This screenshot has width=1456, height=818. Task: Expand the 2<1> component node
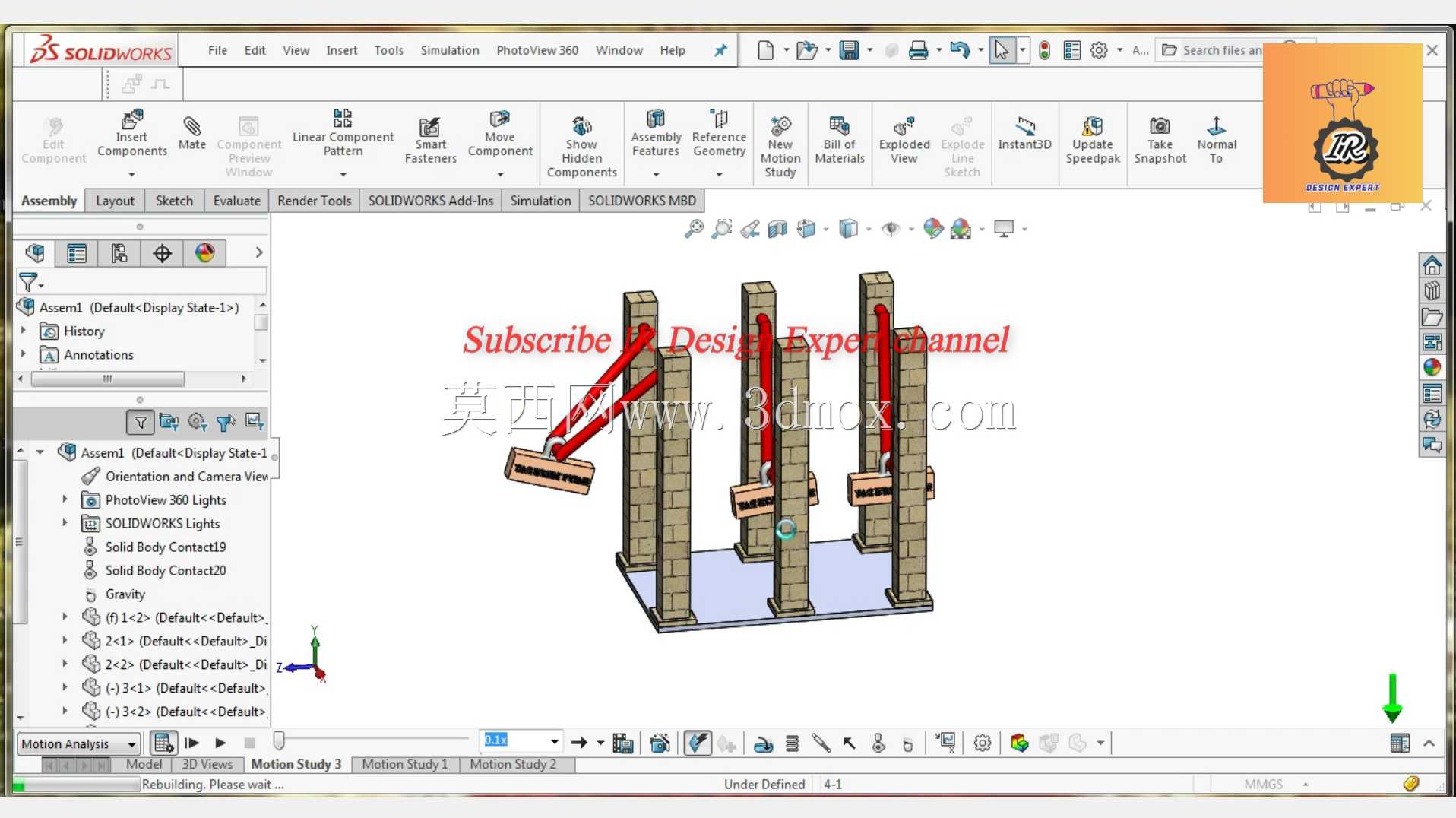(65, 641)
